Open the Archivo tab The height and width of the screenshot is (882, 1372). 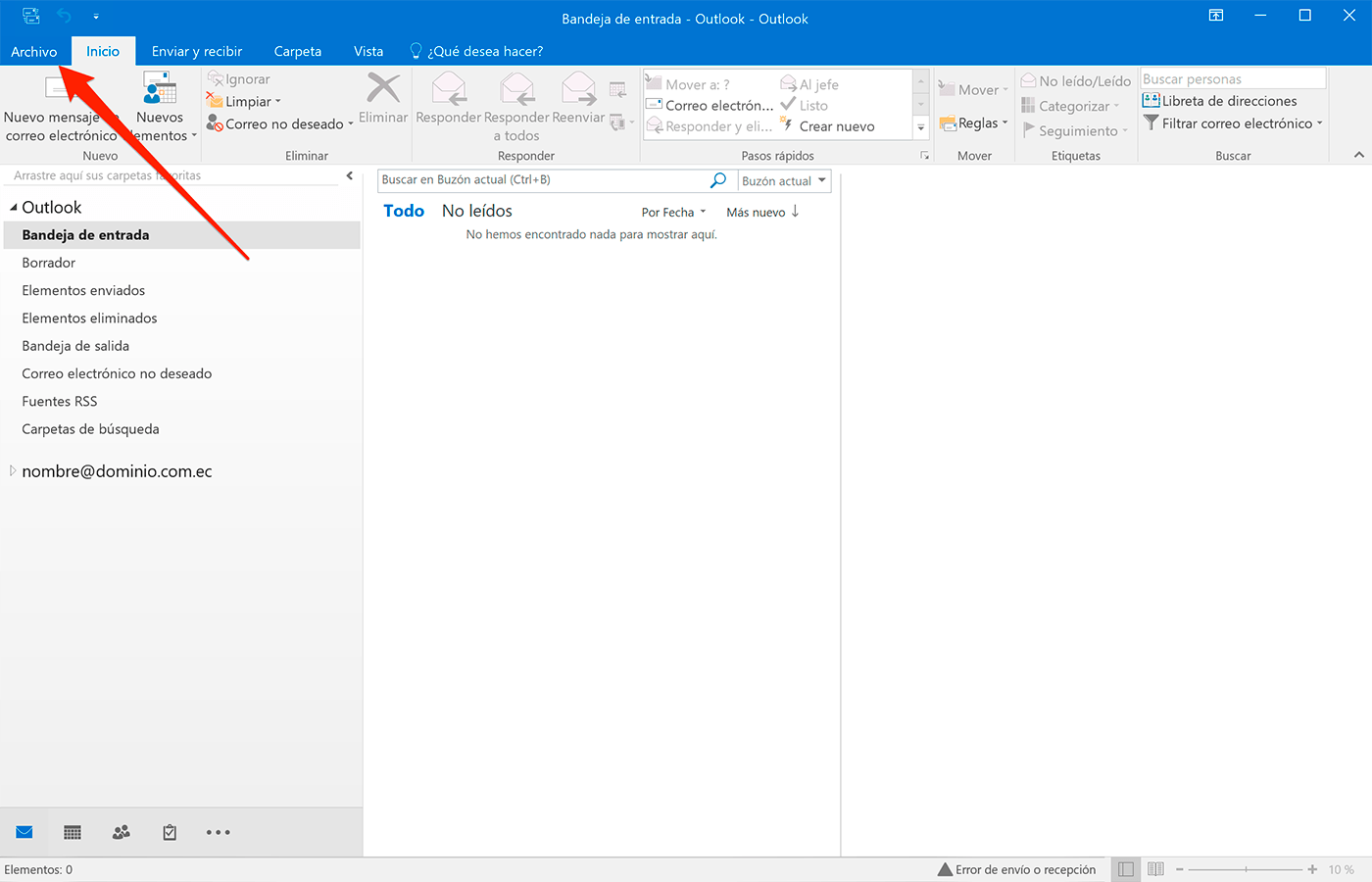coord(34,51)
